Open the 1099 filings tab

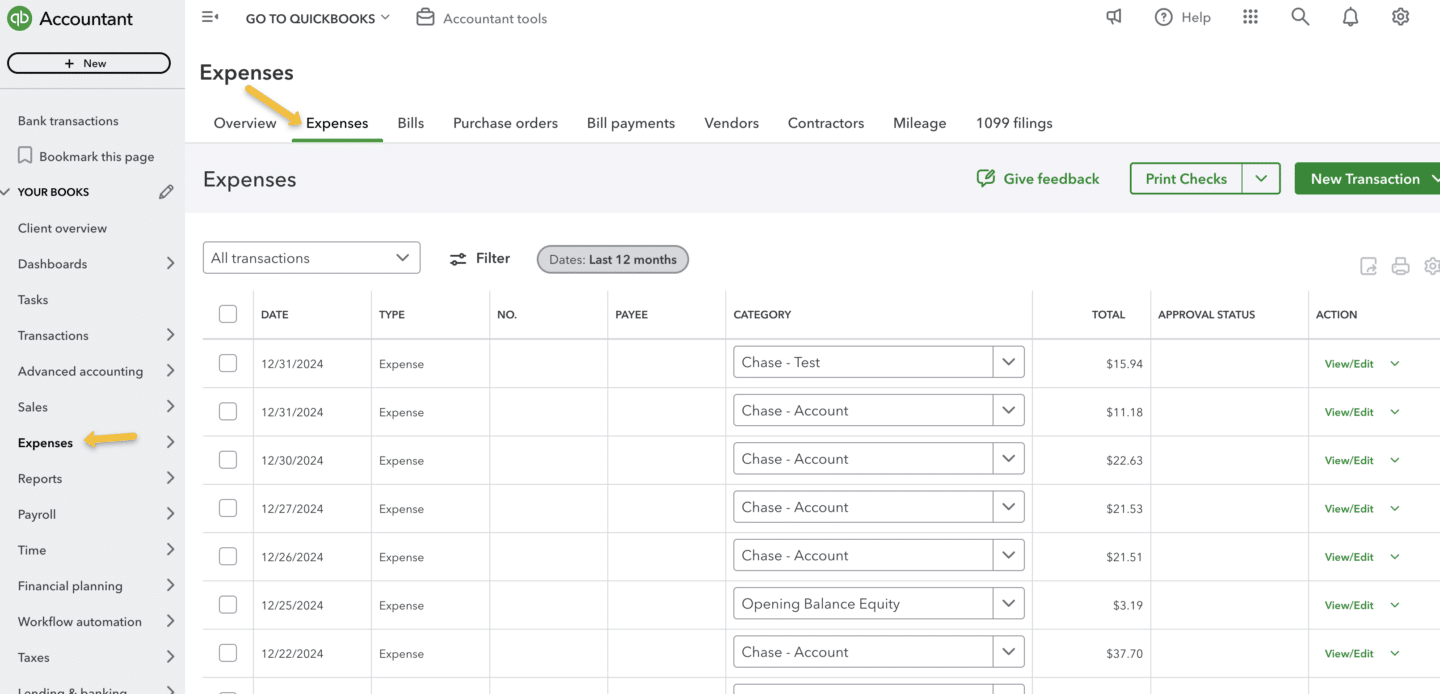click(x=1014, y=123)
